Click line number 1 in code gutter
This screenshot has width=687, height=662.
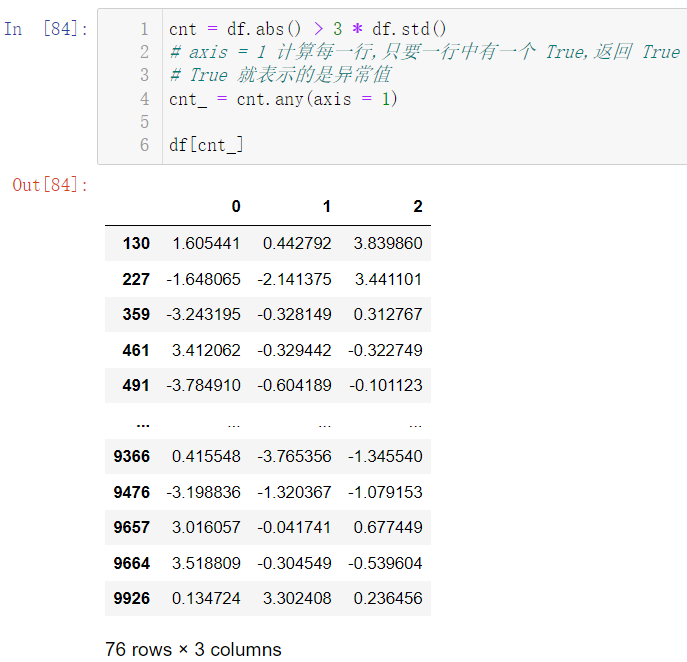point(145,29)
